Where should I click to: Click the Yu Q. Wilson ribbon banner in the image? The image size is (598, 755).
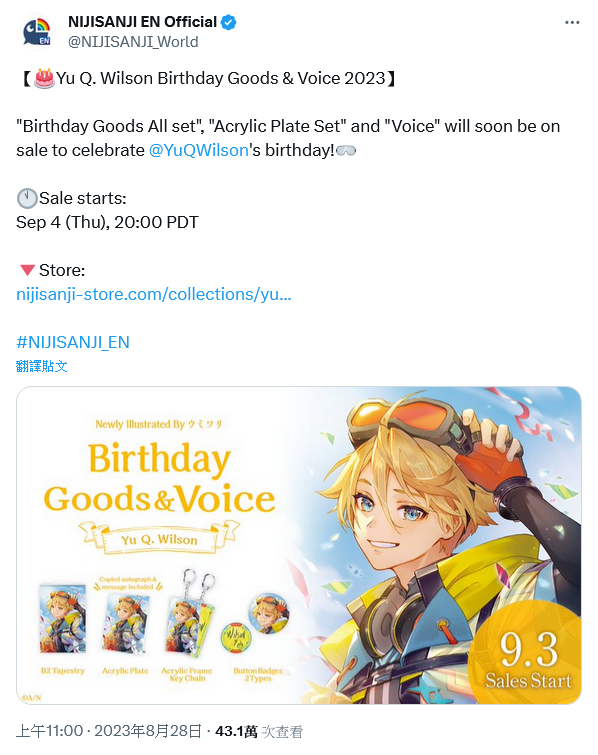tap(159, 538)
